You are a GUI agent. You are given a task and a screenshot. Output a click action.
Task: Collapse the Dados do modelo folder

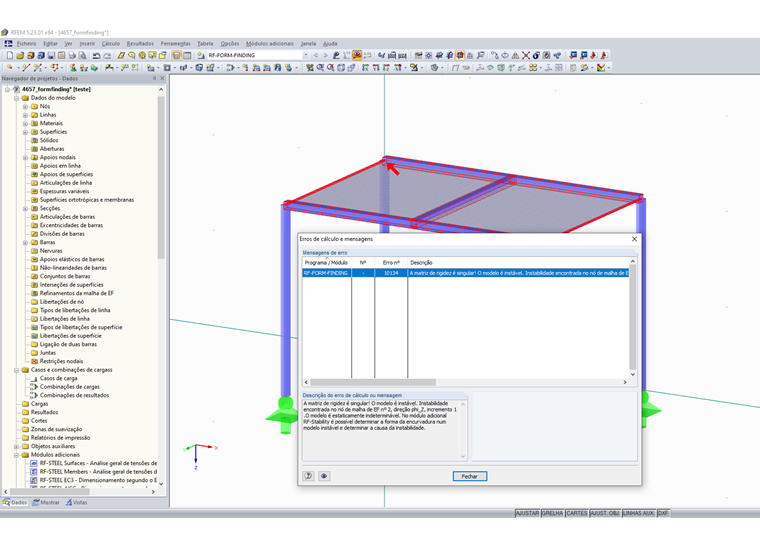coord(16,98)
